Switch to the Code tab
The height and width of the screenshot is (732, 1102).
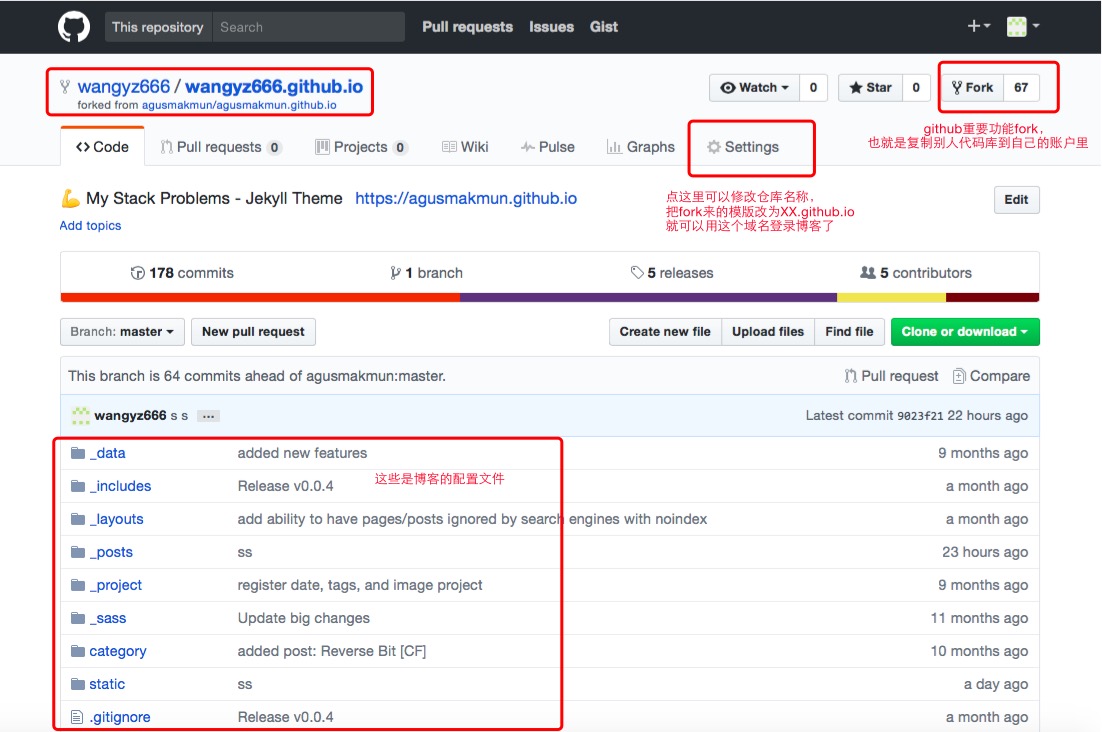(103, 147)
